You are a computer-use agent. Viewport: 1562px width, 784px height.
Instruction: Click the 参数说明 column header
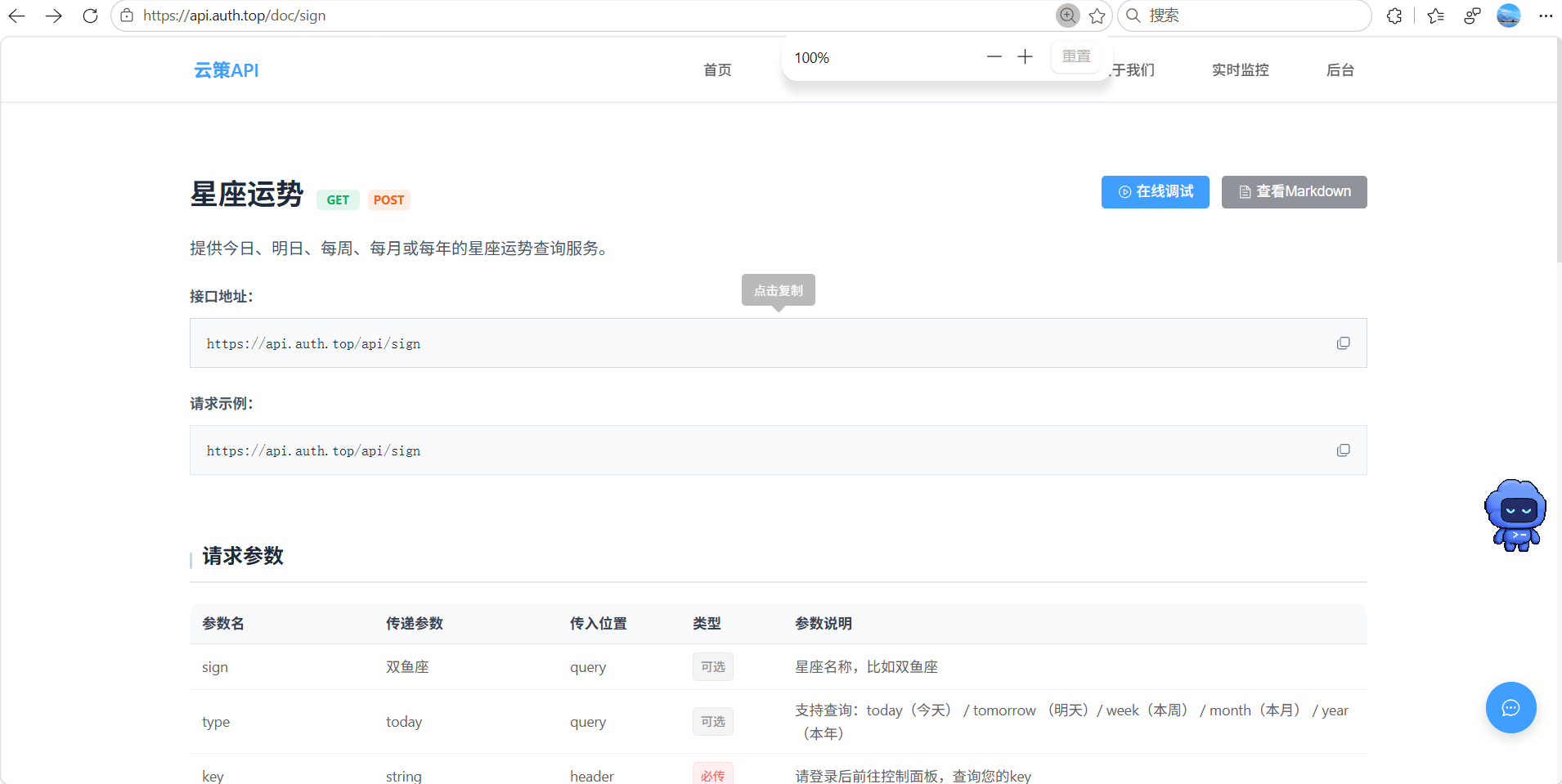click(x=824, y=624)
